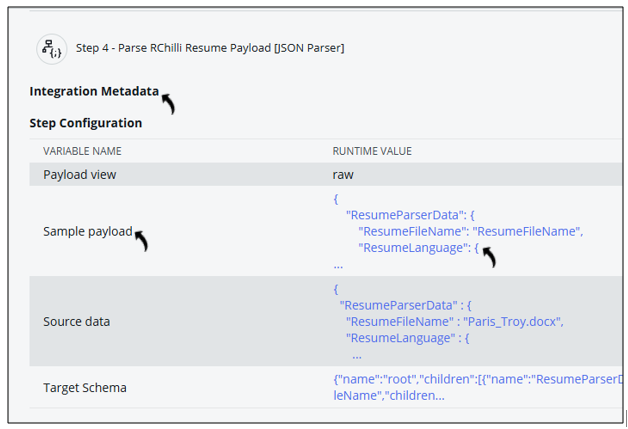Expand the Sample payload ellipsis
This screenshot has width=628, height=429.
point(338,264)
